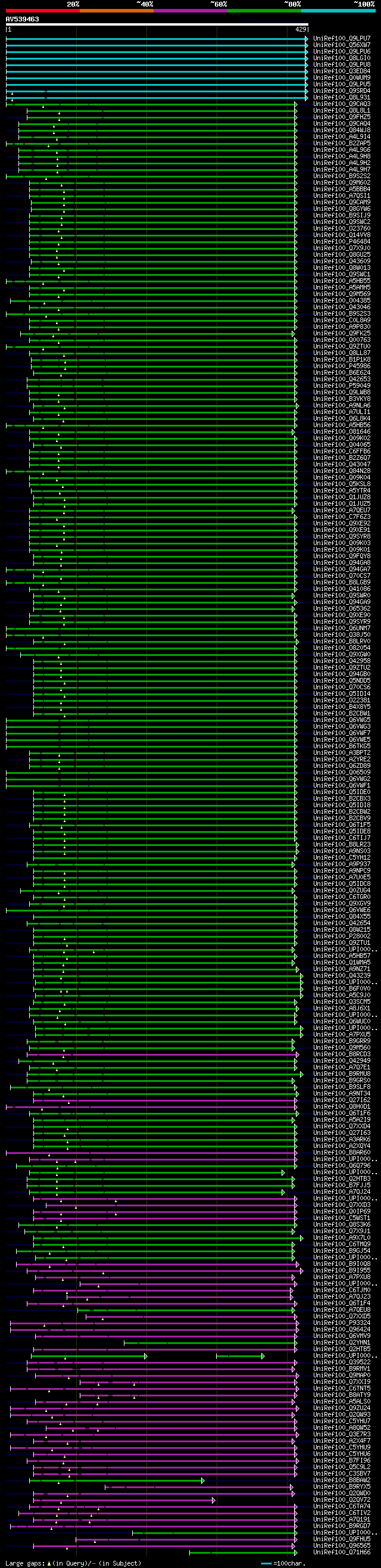Open hit UniRef100_Q9CAQ4

tap(342, 123)
